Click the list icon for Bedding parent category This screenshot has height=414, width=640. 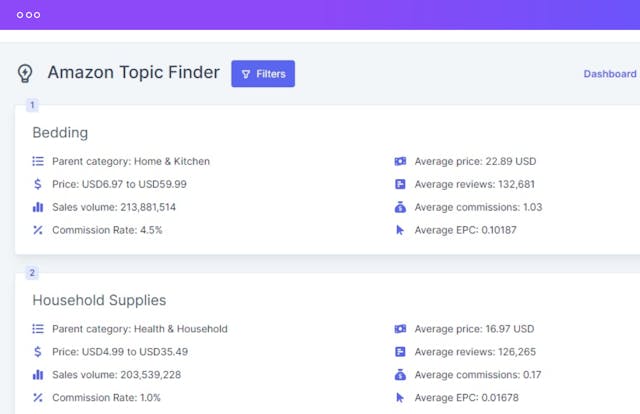point(38,161)
